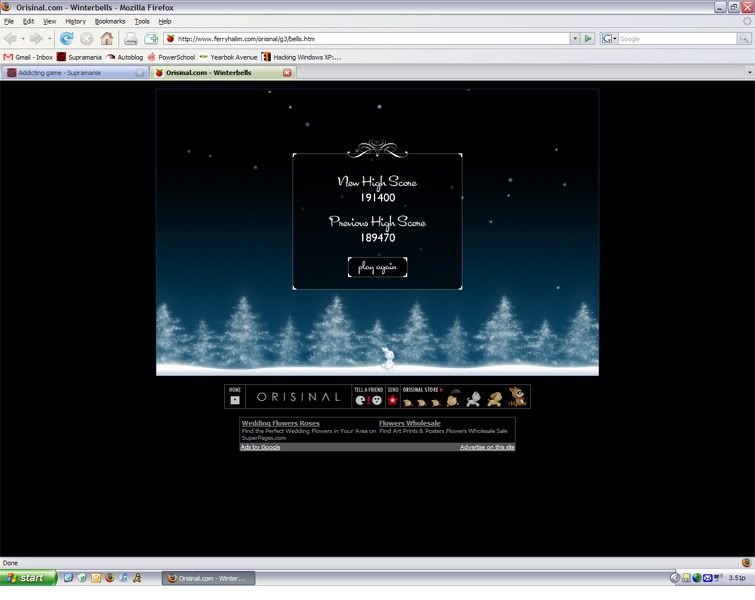
Task: Open the Wedding Flowers Roses ad link
Action: 281,423
